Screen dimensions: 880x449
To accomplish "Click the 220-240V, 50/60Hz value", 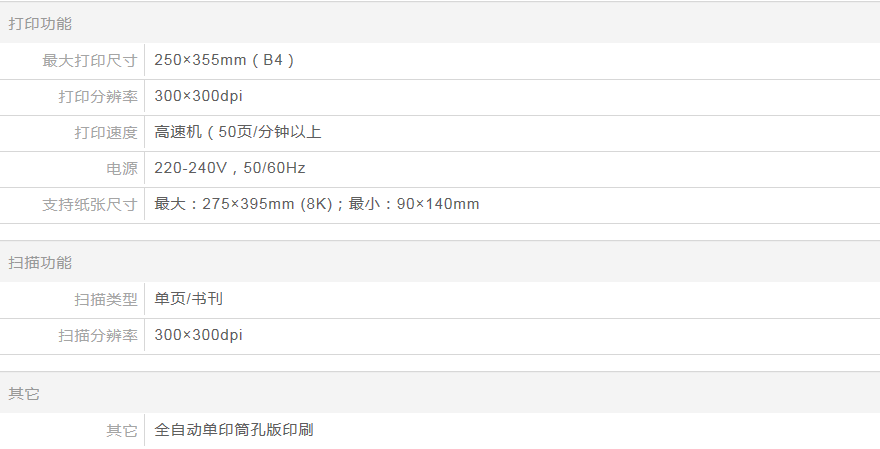I will [230, 168].
